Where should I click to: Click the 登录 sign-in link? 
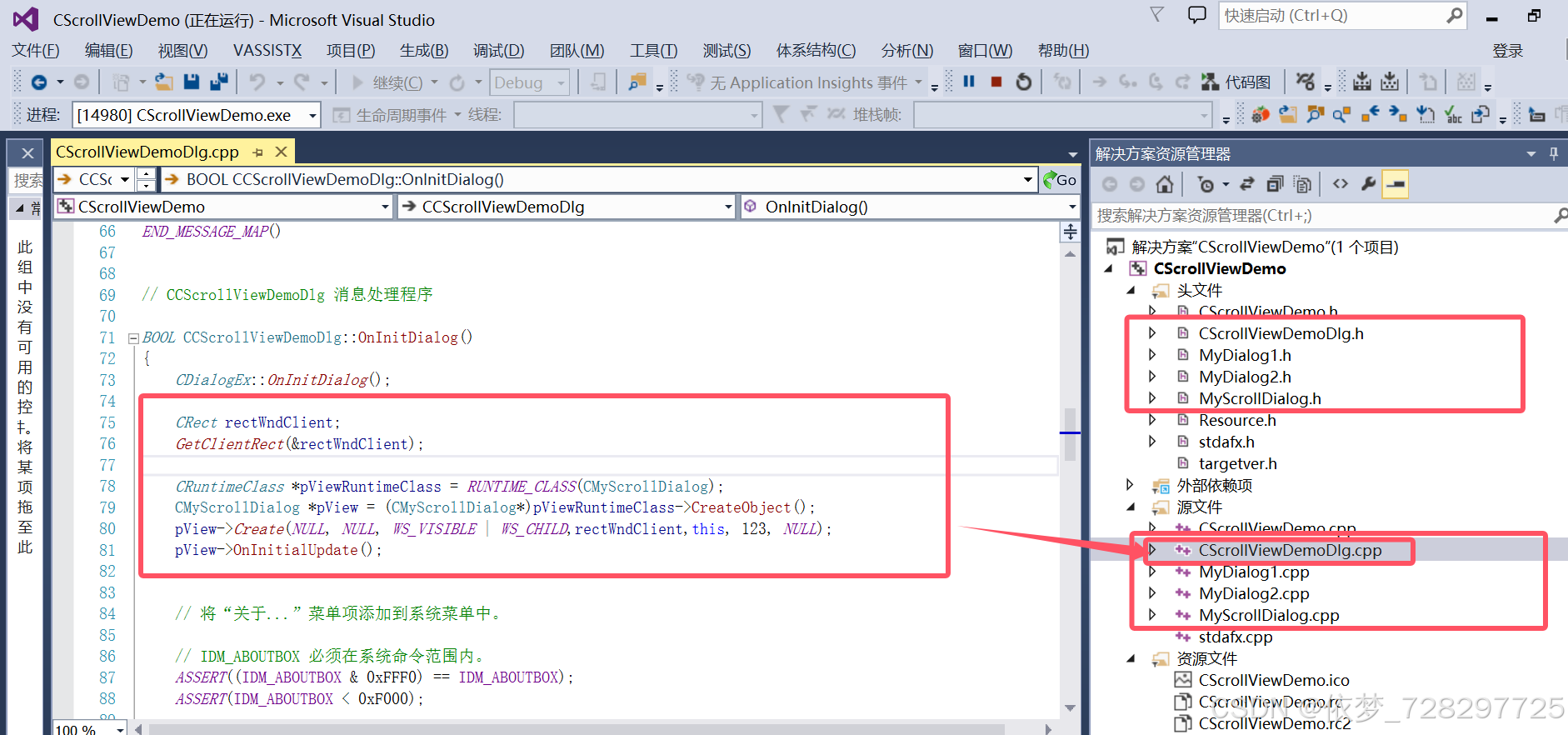tap(1508, 51)
